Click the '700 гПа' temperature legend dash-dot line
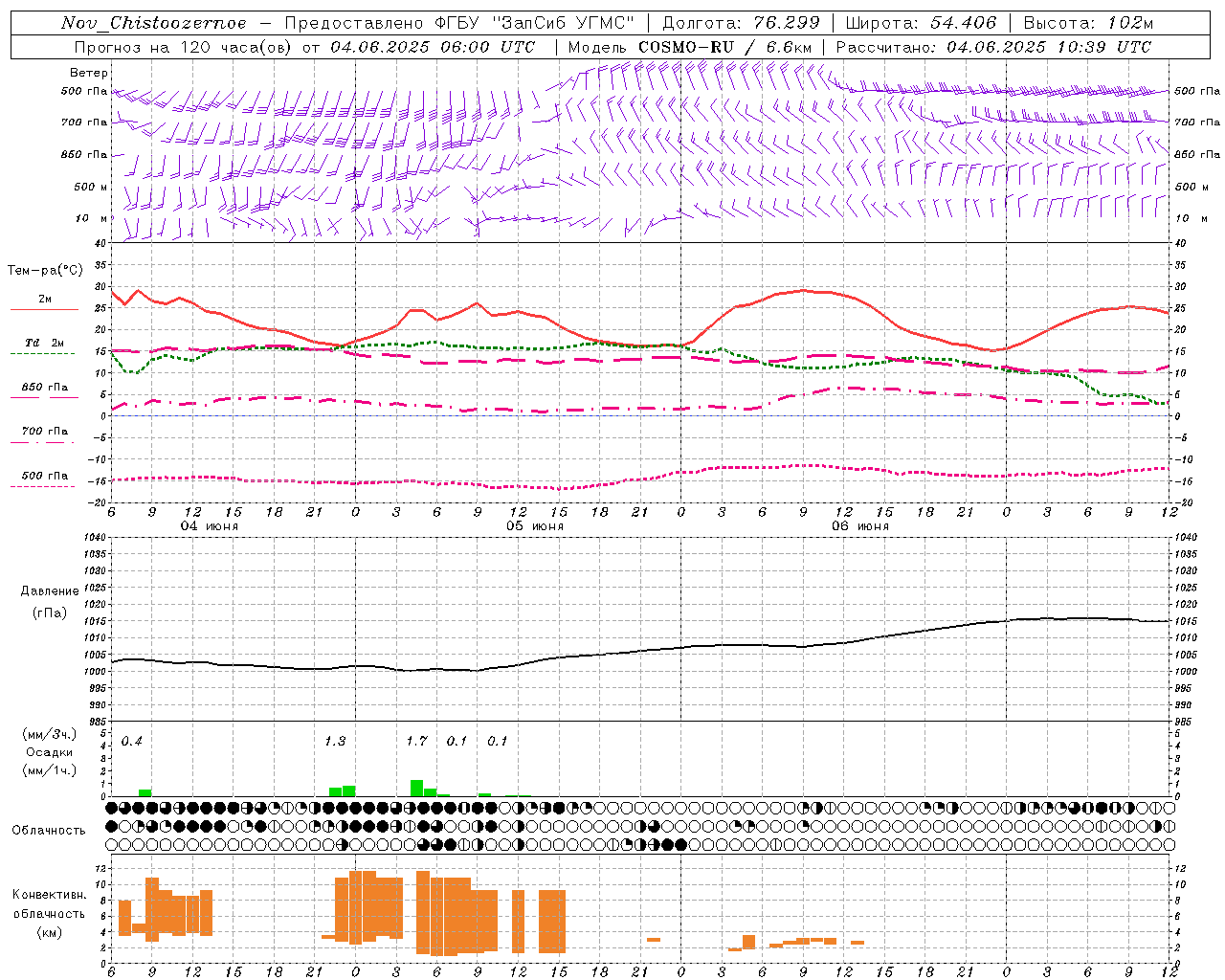The width and height of the screenshot is (1225, 980). 42,442
